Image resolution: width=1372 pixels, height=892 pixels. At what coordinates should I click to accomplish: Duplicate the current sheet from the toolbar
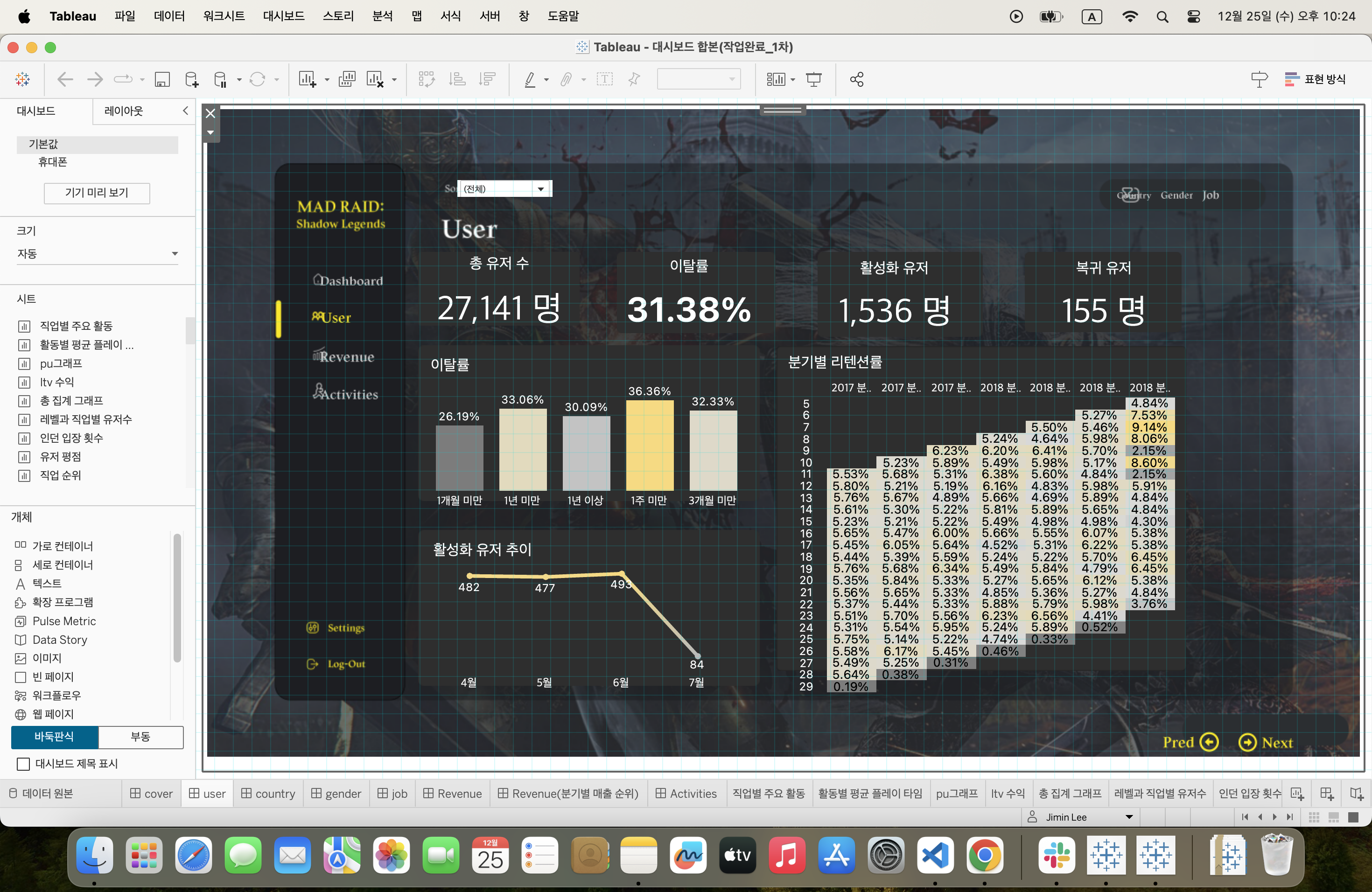click(x=346, y=79)
